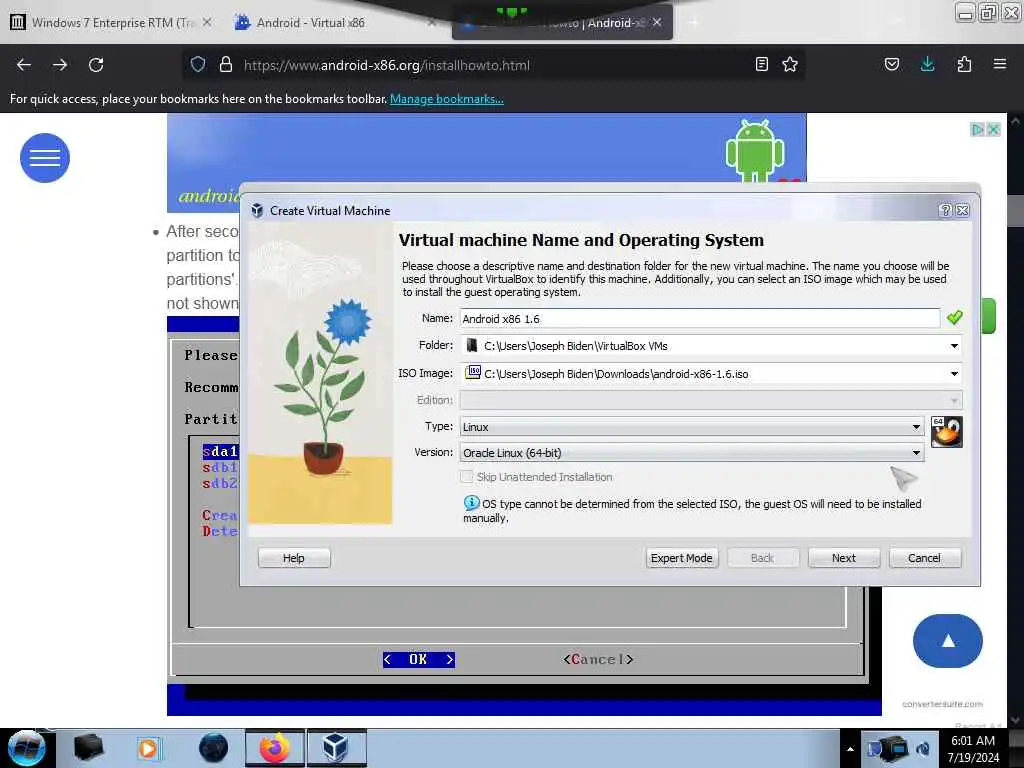
Task: Open Firefox from the taskbar
Action: (x=274, y=748)
